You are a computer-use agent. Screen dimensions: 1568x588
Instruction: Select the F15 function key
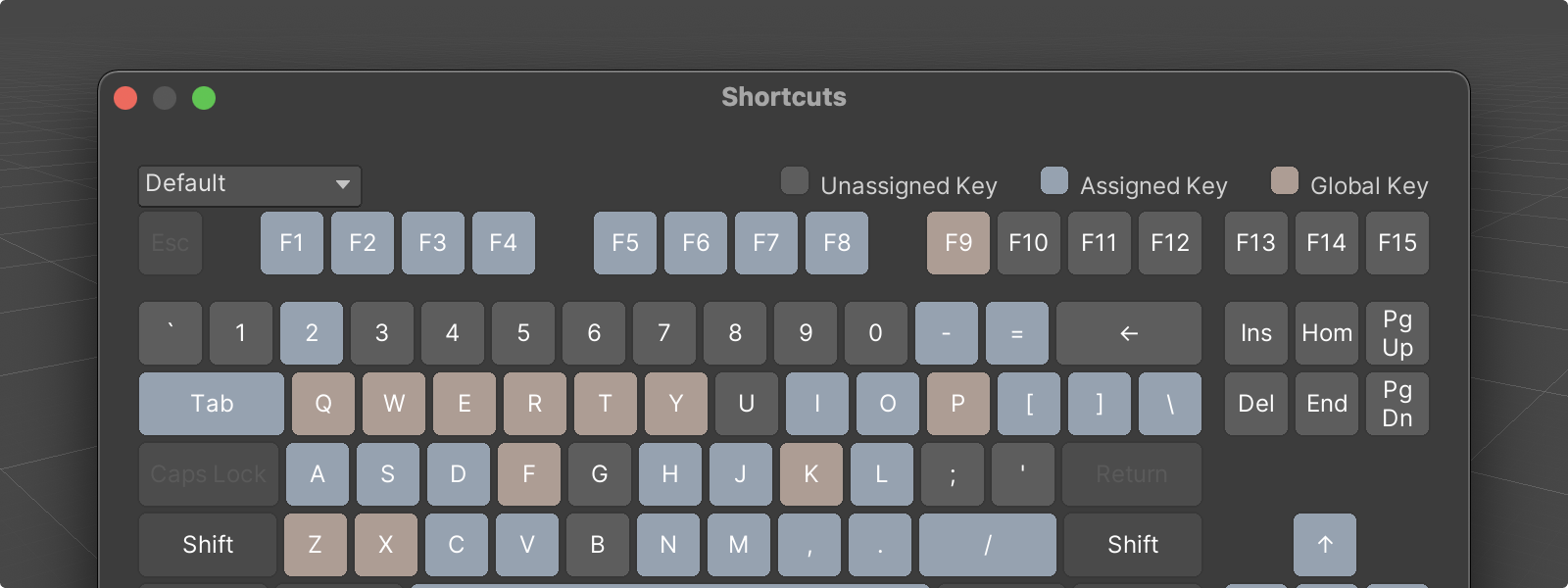tap(1396, 243)
